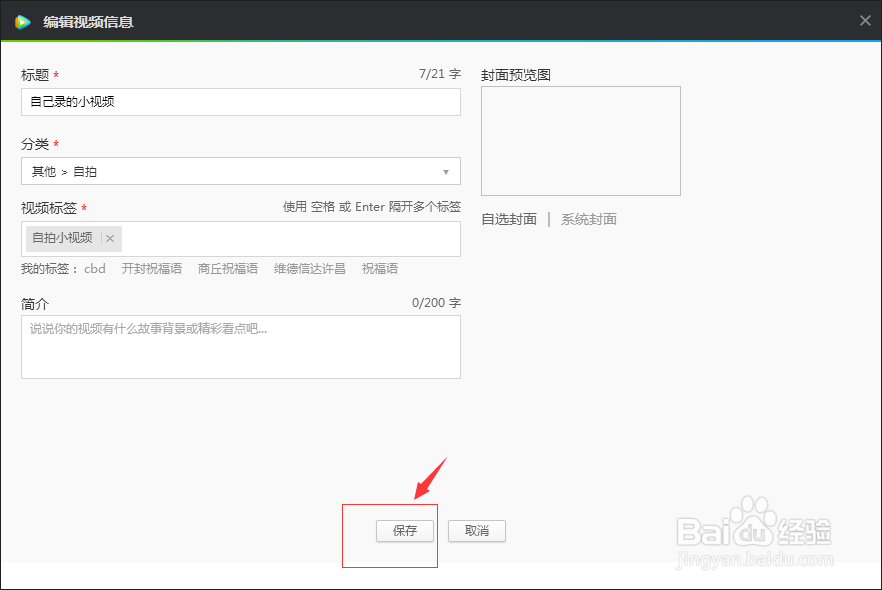This screenshot has width=882, height=590.
Task: Apply the 商丘祝福语 suggested tag
Action: [x=227, y=268]
